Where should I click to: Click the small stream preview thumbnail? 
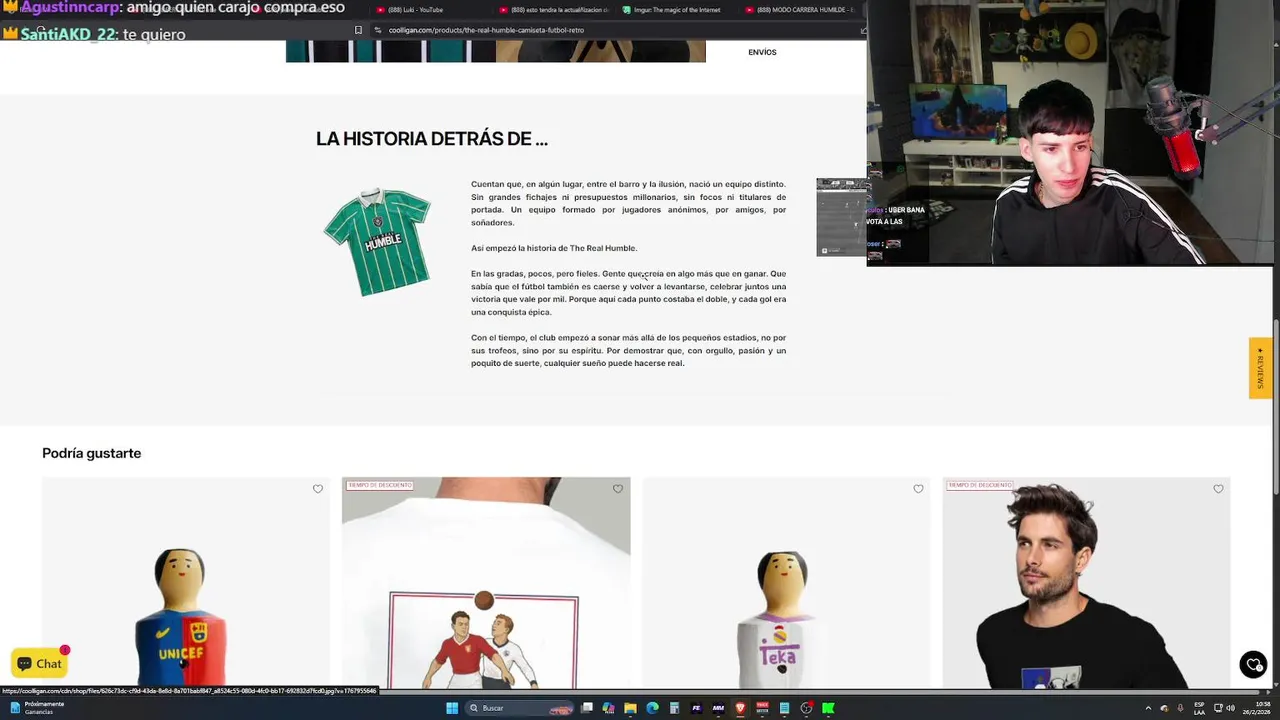click(x=842, y=217)
